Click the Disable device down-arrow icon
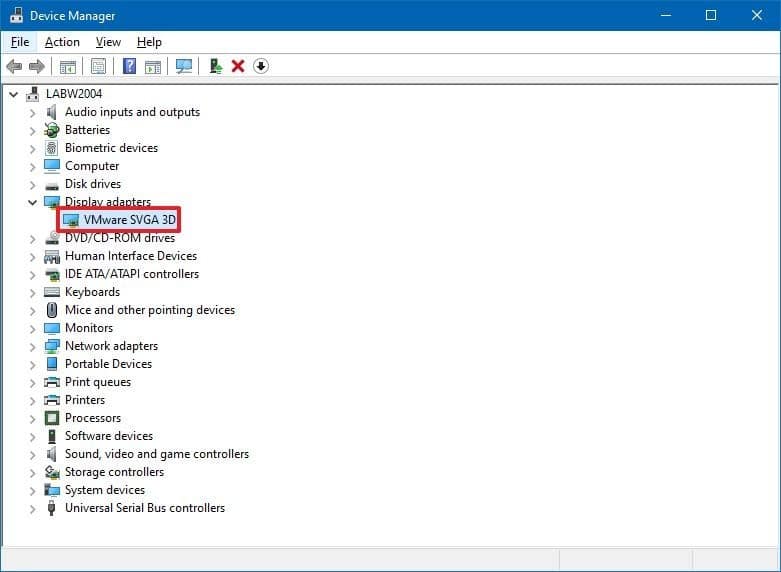Image resolution: width=781 pixels, height=572 pixels. [x=261, y=66]
